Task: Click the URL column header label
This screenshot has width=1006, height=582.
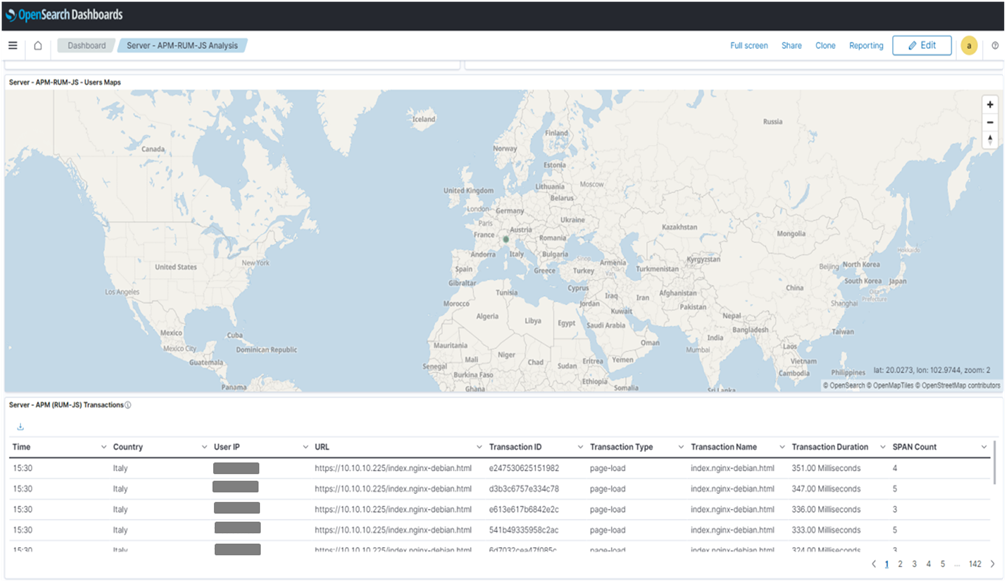Action: [321, 447]
